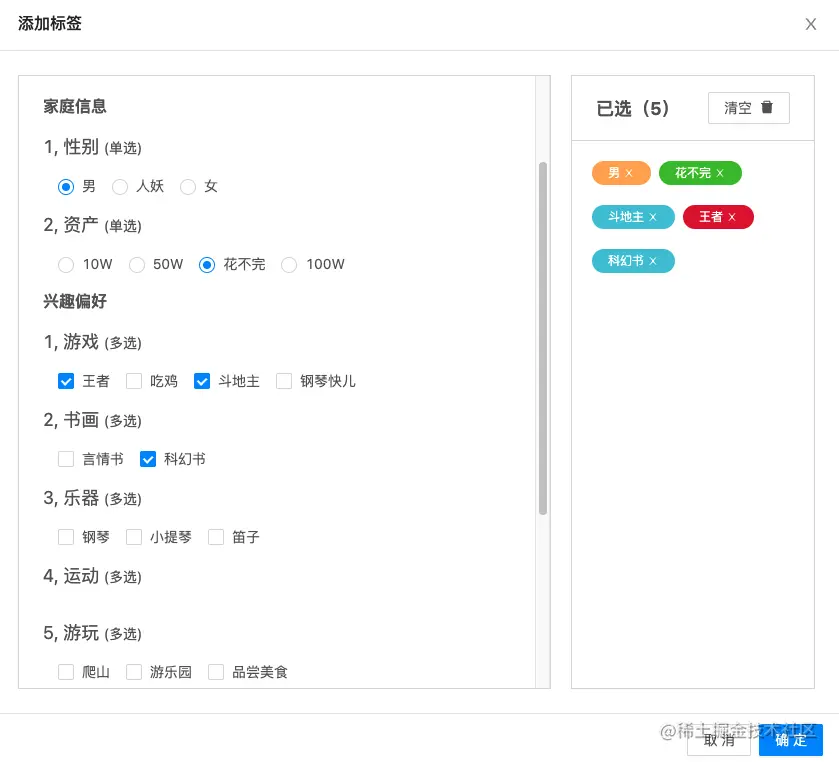The image size is (839, 762).
Task: Choose the 50W asset option
Action: pos(137,265)
